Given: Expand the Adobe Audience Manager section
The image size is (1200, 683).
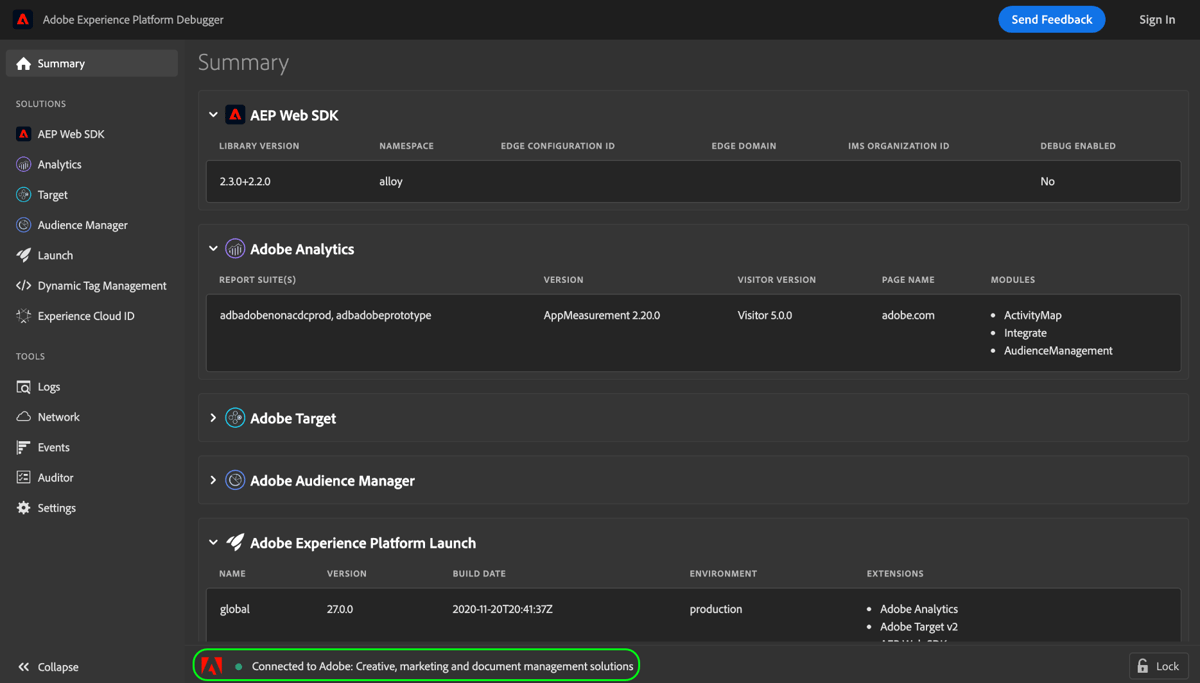Looking at the screenshot, I should coord(213,480).
